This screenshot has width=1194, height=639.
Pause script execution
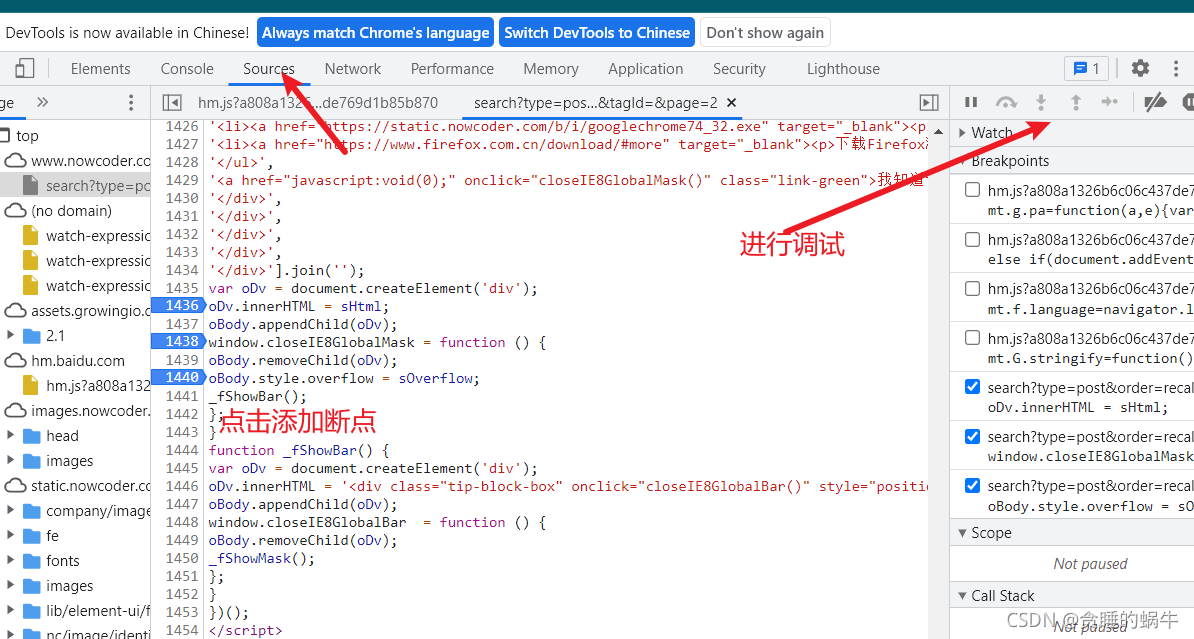point(971,102)
